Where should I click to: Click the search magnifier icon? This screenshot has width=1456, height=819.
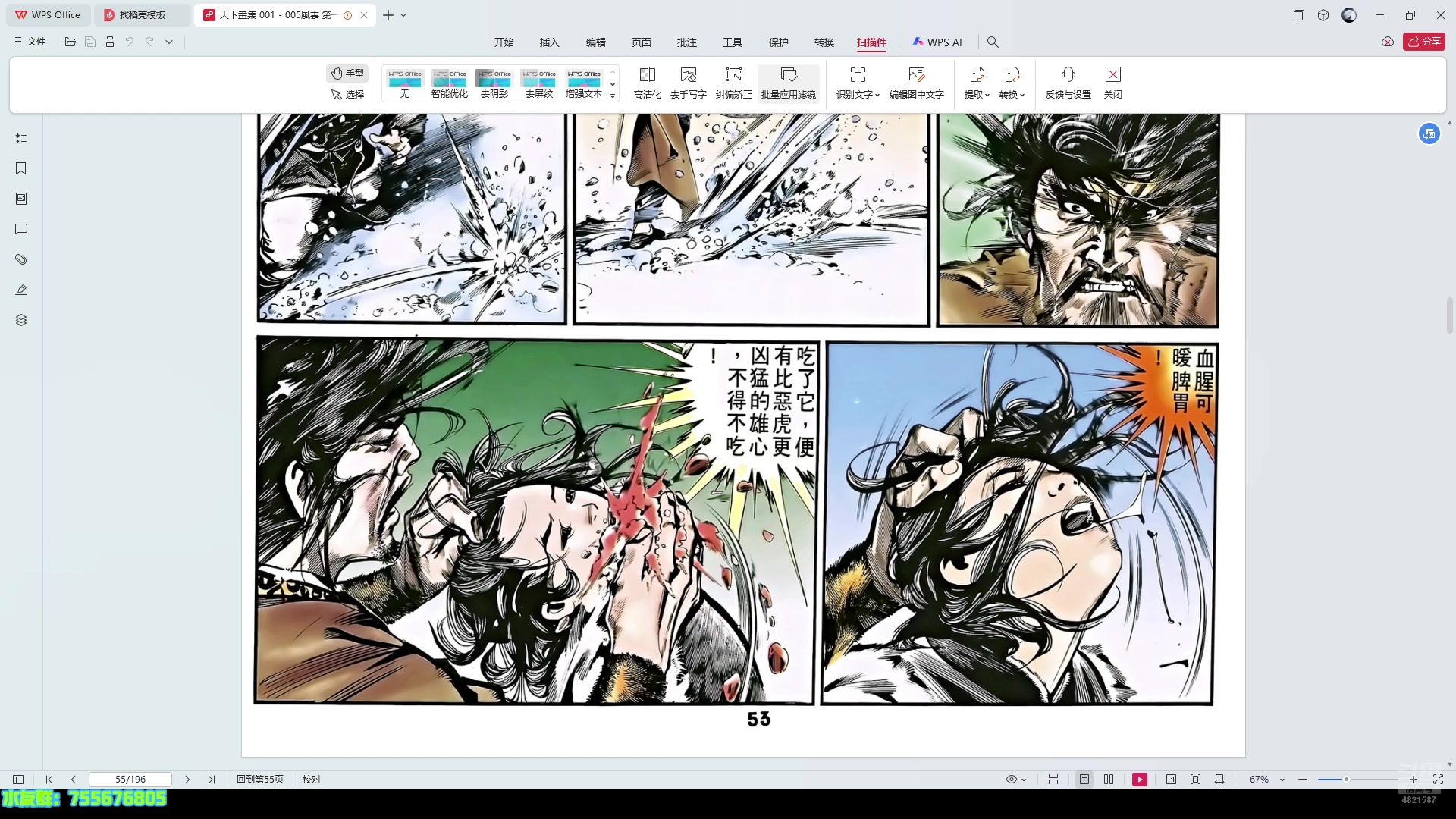click(x=993, y=42)
